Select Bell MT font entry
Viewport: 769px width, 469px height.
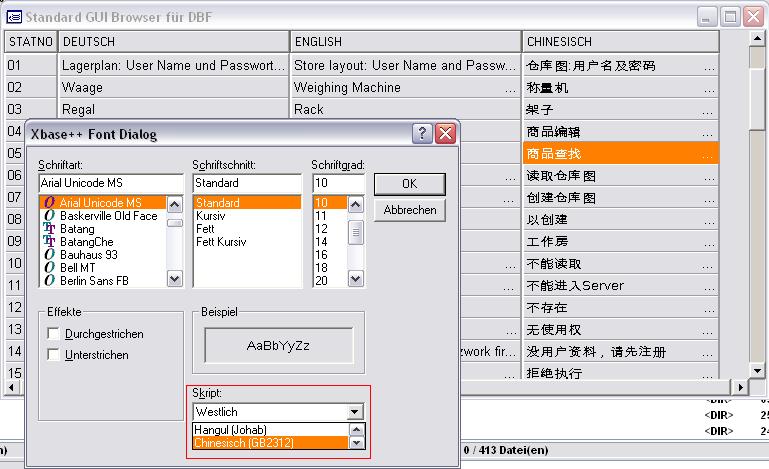point(78,268)
